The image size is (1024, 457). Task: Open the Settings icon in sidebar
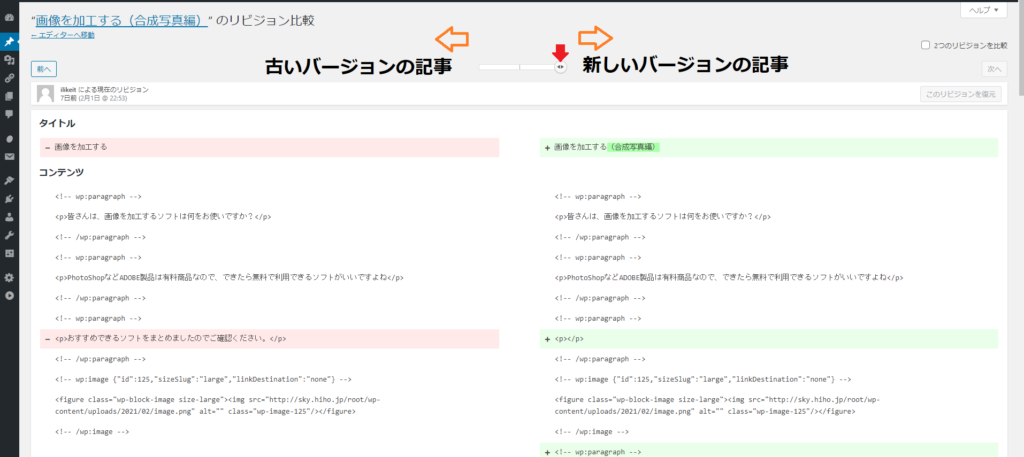(9, 277)
